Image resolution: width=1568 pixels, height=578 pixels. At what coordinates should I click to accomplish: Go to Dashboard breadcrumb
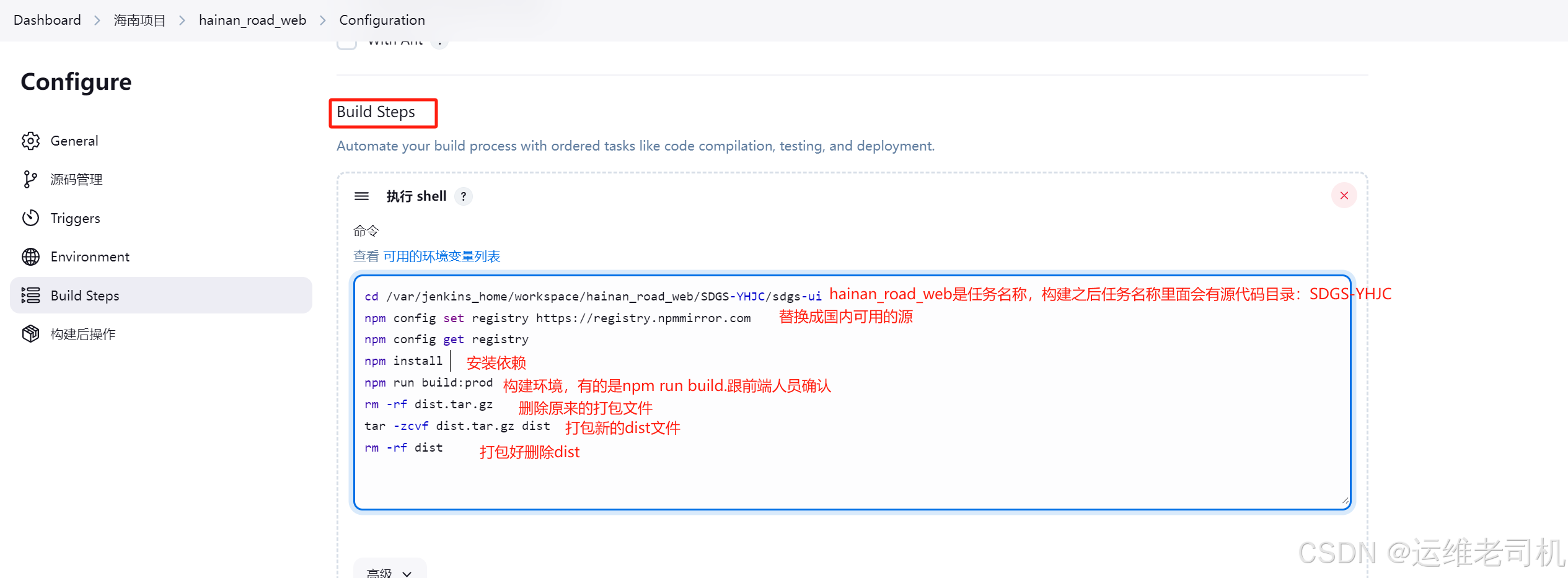click(47, 20)
